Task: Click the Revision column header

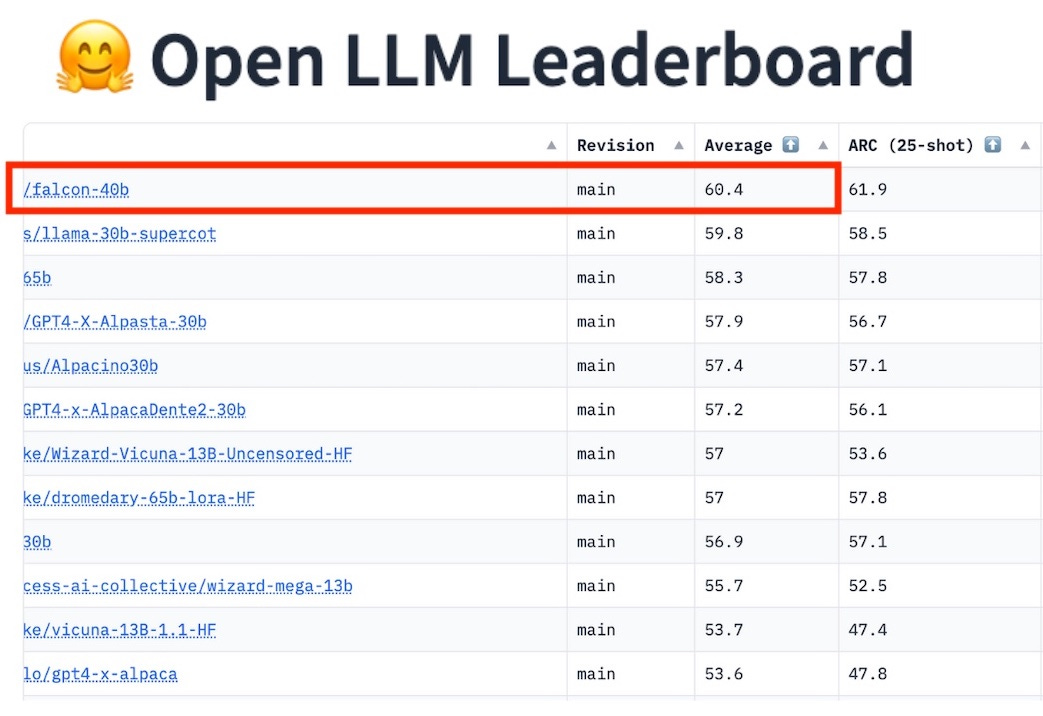Action: point(615,144)
